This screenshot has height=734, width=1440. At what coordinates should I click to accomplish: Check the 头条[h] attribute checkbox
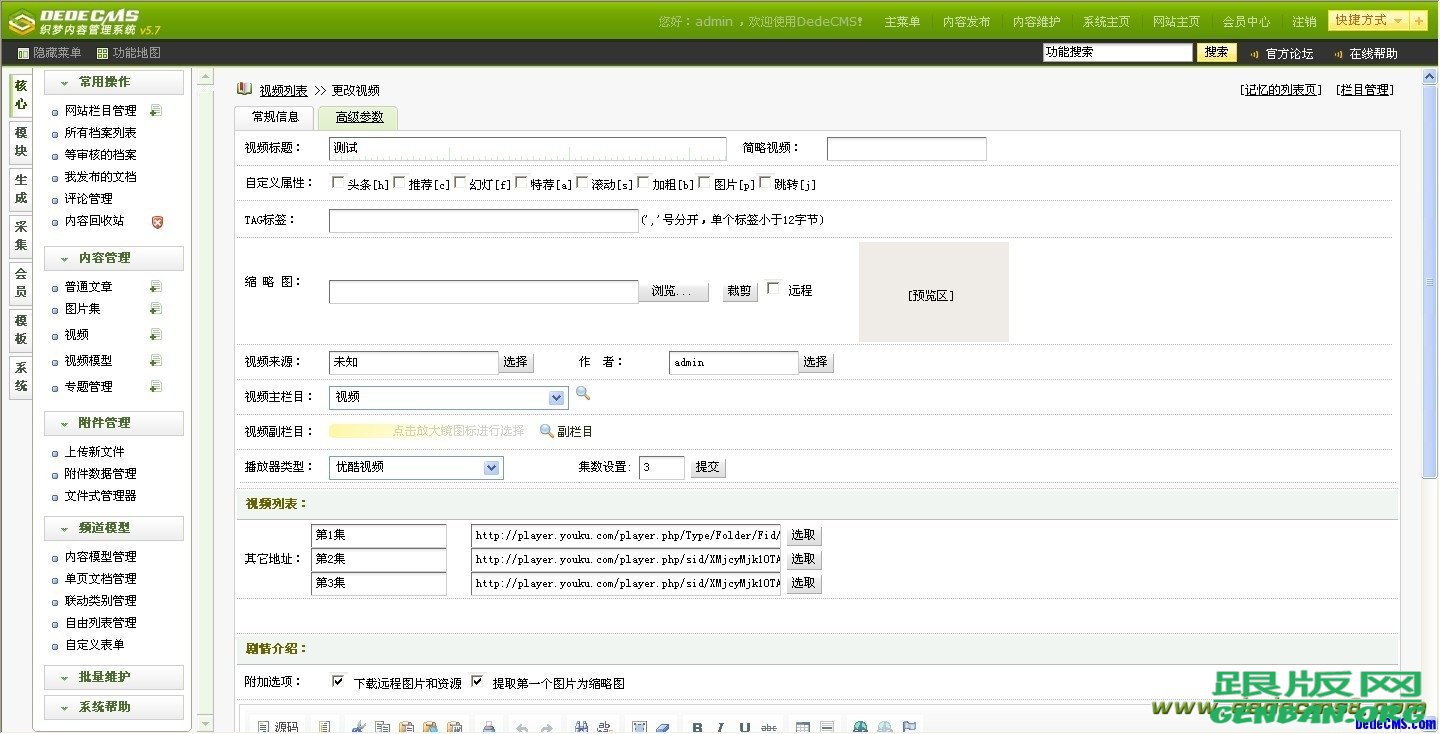click(338, 183)
